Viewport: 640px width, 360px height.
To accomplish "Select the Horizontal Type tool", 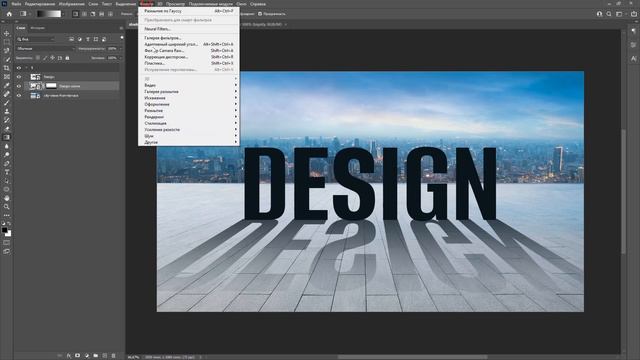I will 6,172.
